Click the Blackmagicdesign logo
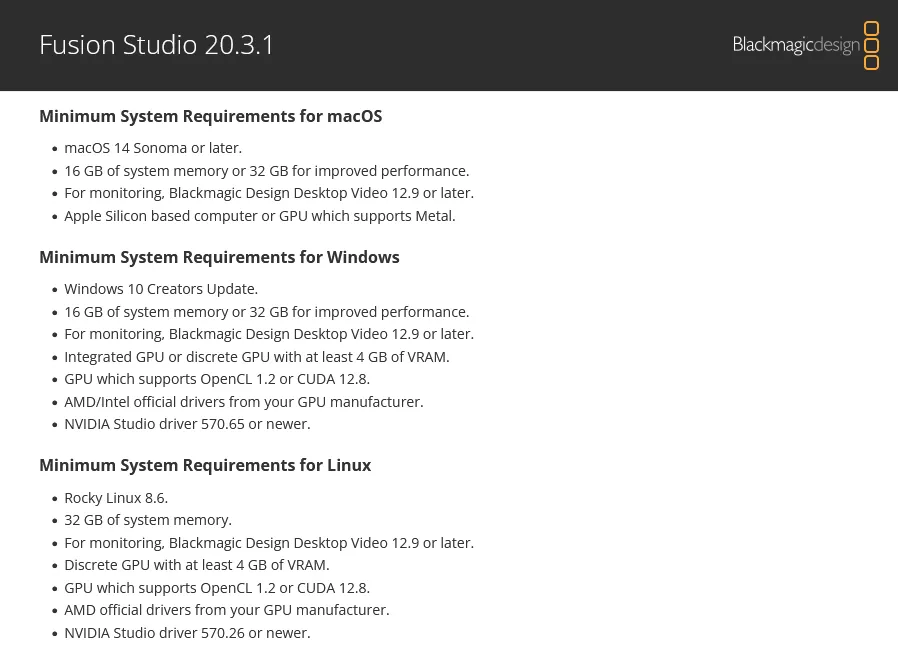The width and height of the screenshot is (898, 662). [796, 45]
